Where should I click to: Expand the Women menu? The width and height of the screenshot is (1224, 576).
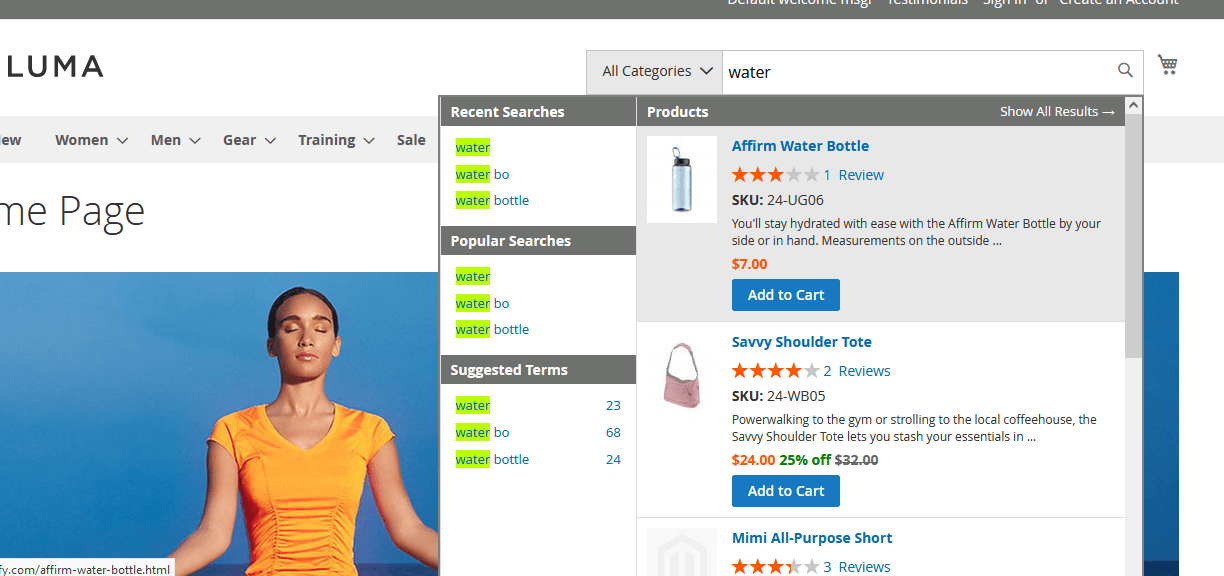[91, 140]
